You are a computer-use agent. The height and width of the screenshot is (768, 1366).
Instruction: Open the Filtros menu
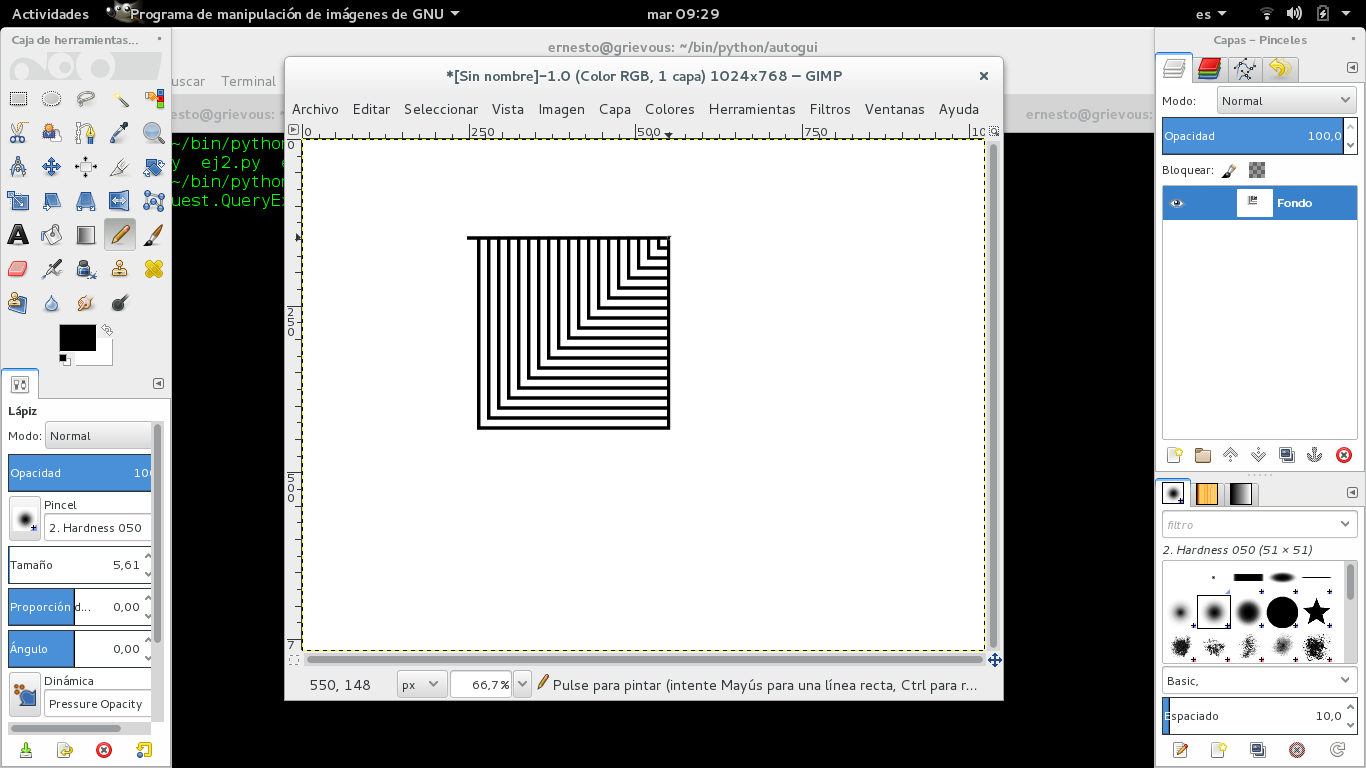[829, 109]
